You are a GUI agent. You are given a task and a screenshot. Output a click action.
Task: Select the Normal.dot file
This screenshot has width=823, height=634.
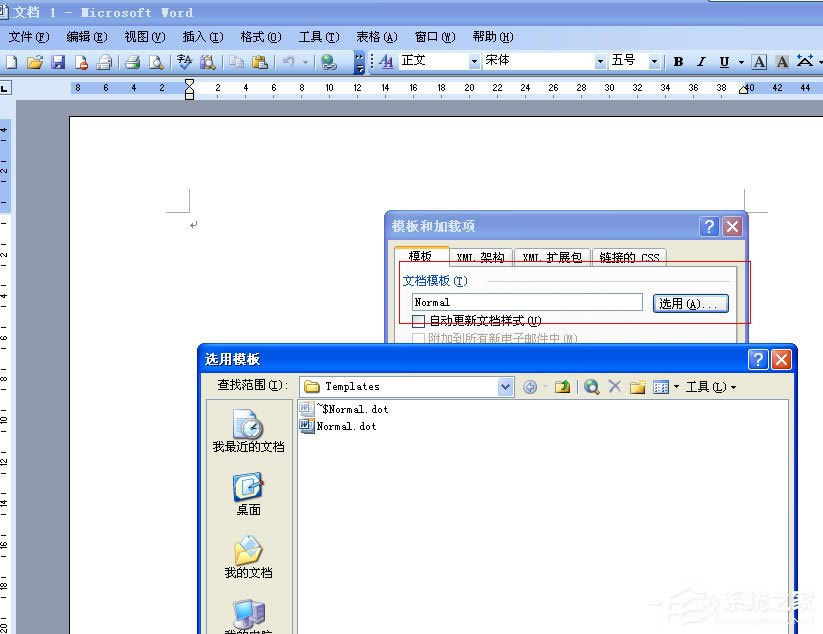click(x=338, y=426)
